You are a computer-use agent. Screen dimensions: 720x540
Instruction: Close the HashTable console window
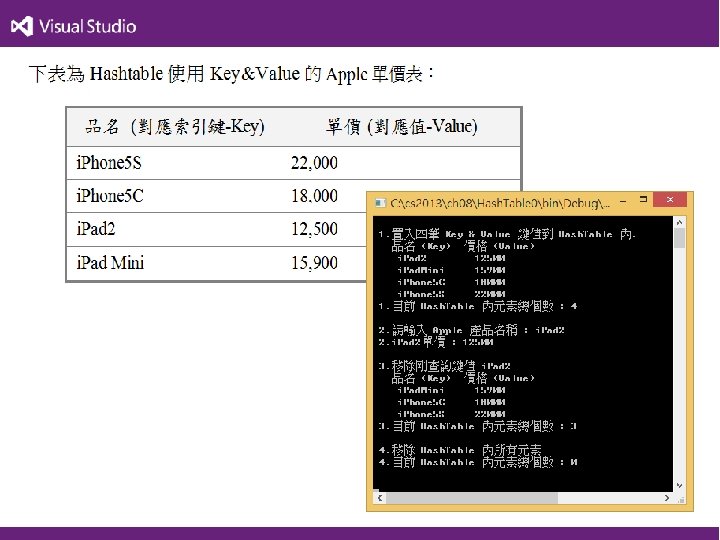click(x=669, y=199)
